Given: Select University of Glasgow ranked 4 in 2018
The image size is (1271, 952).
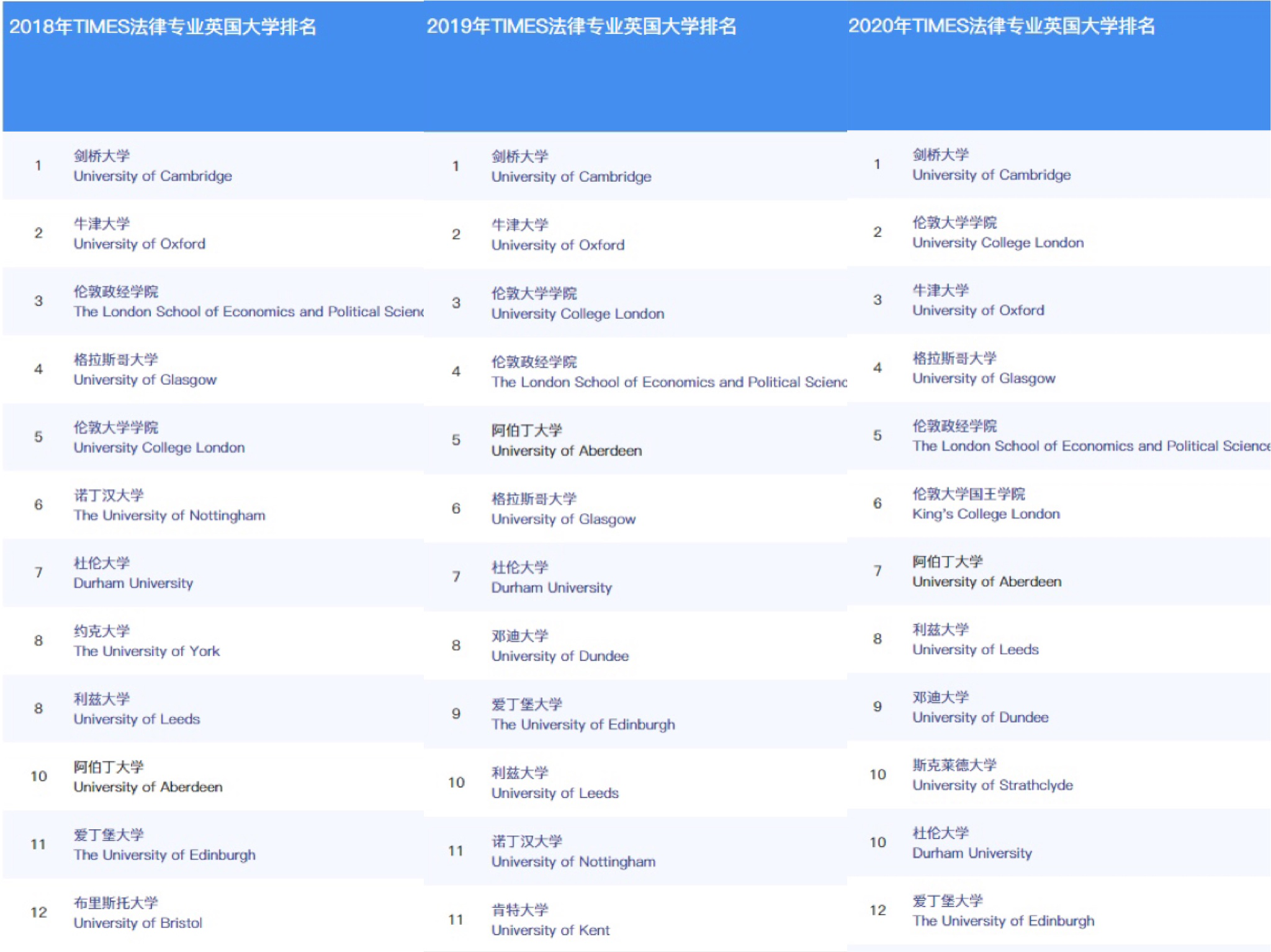Looking at the screenshot, I should [x=145, y=380].
